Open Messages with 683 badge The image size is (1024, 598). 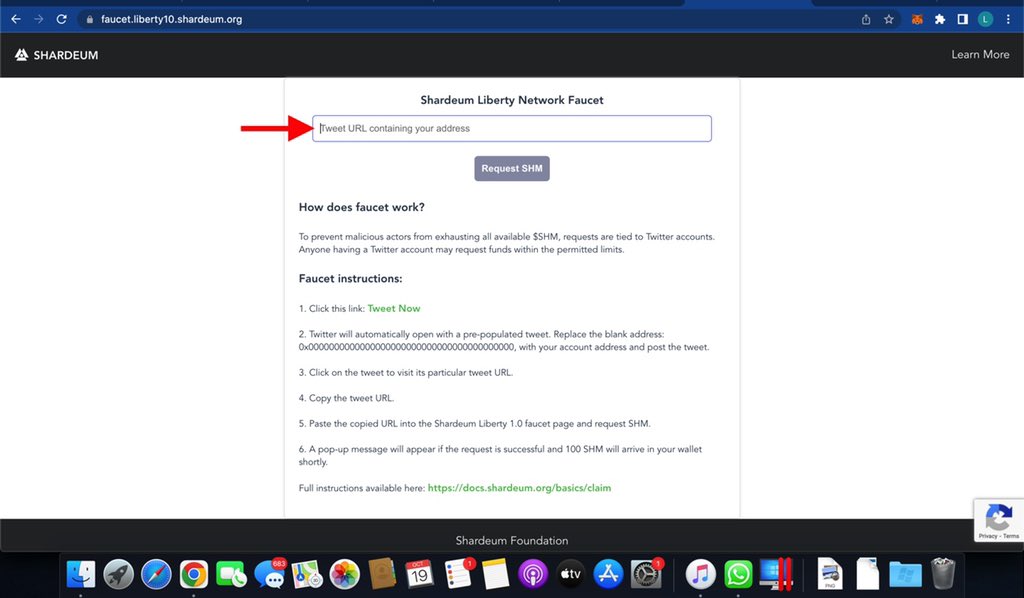270,574
